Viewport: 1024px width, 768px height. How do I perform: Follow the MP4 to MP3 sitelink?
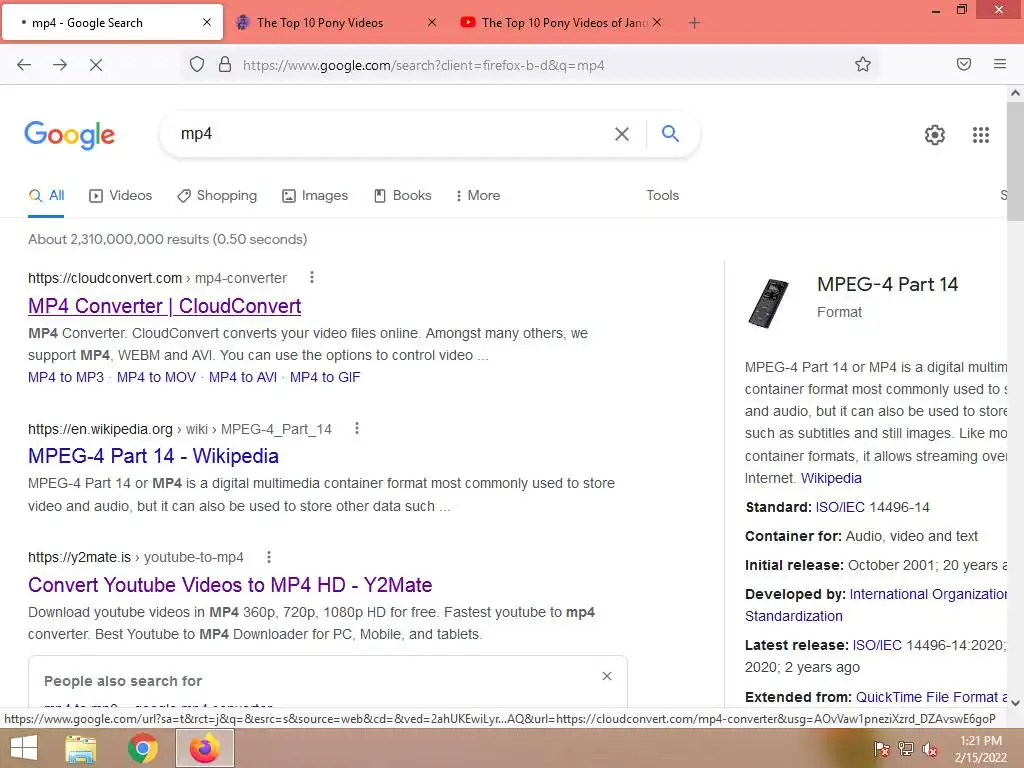coord(66,377)
